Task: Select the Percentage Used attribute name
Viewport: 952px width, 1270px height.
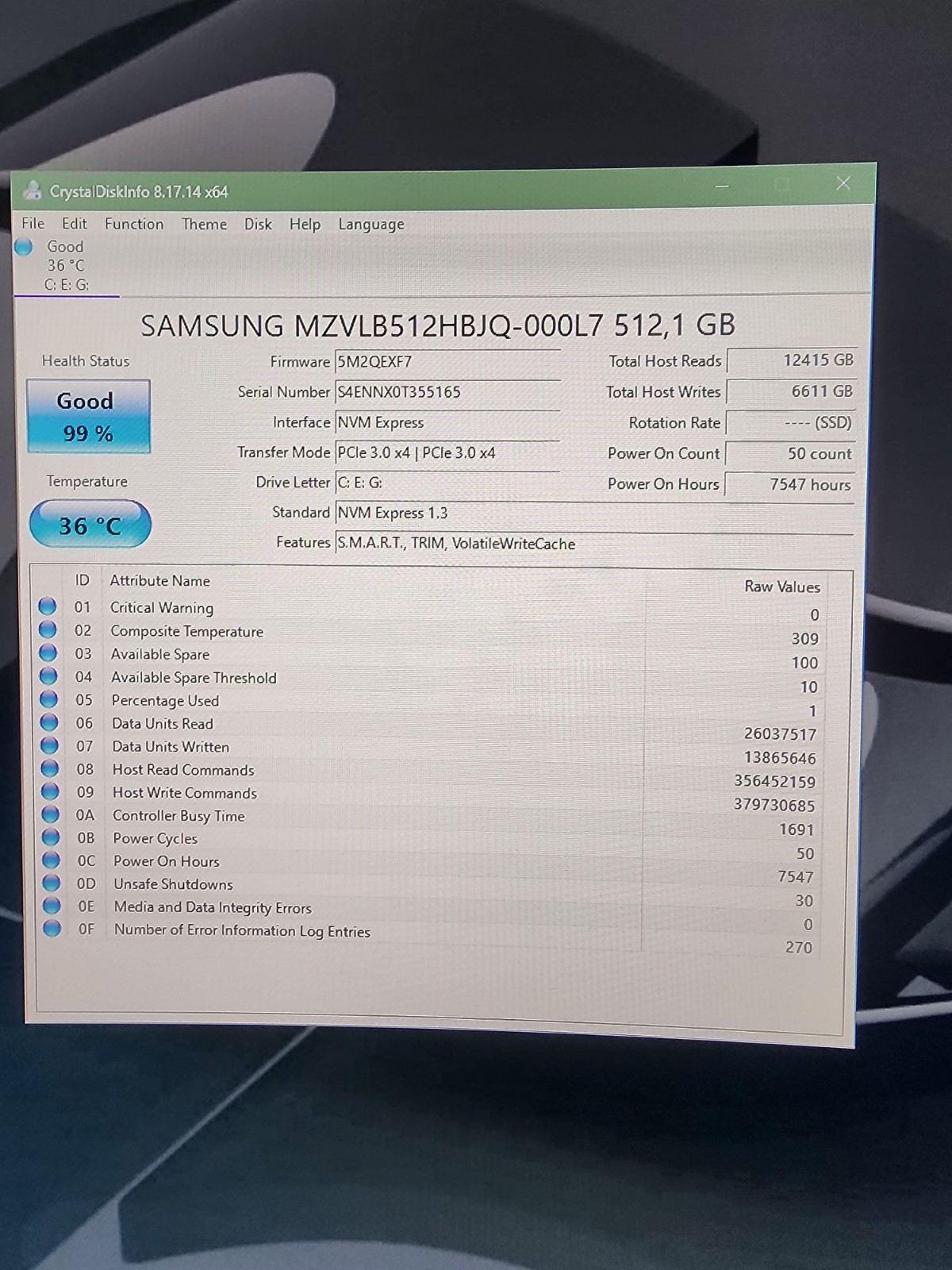Action: (165, 701)
